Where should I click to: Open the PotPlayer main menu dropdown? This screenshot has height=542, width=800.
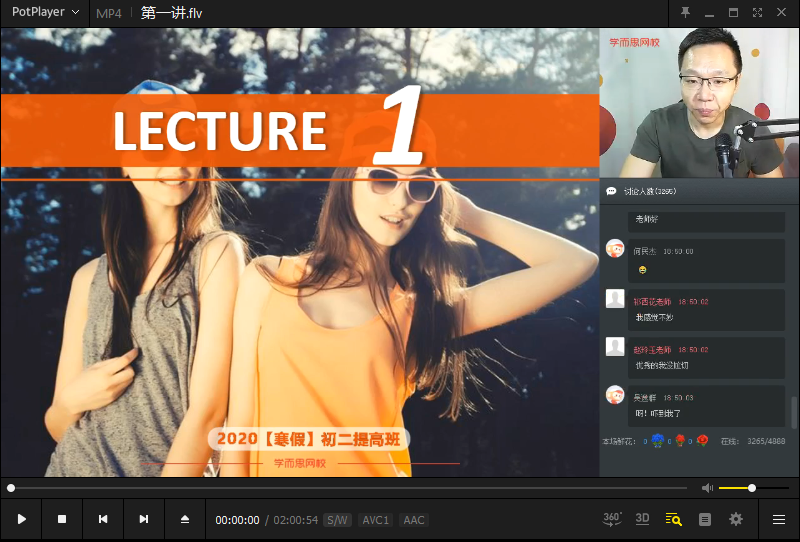point(46,12)
